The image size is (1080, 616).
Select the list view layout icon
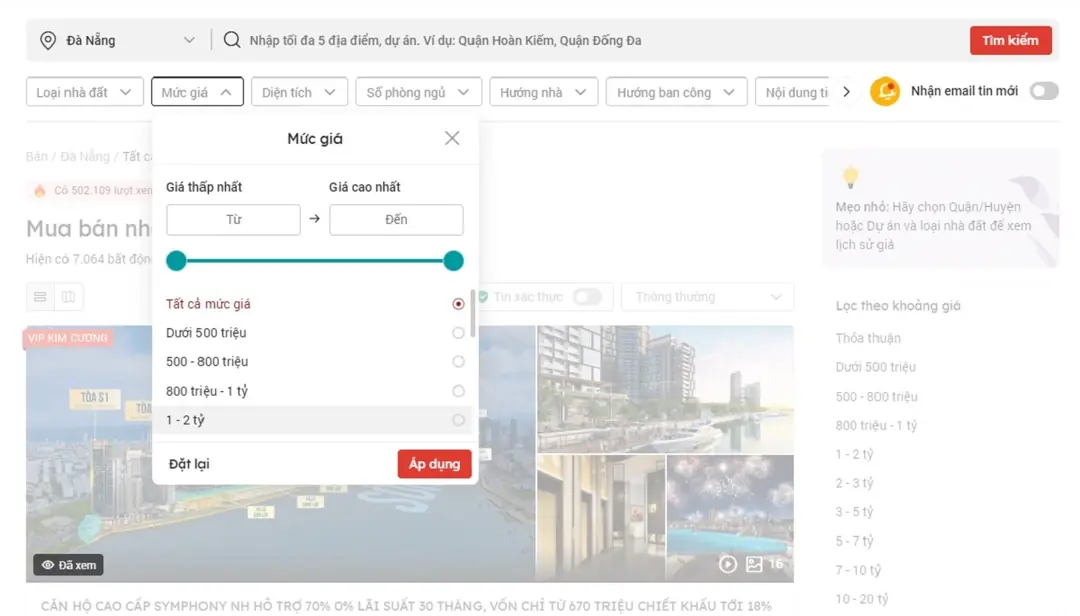click(40, 296)
